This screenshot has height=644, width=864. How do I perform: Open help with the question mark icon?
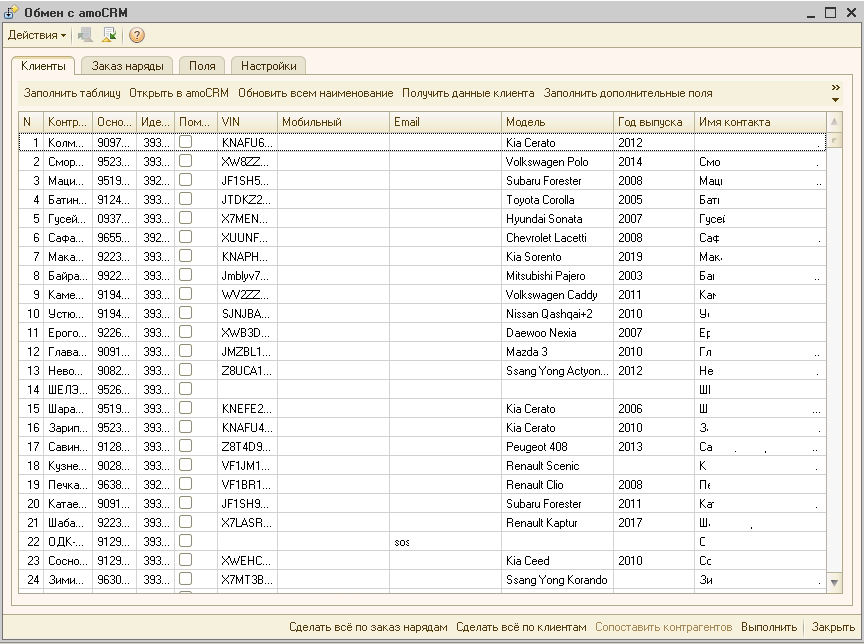tap(137, 35)
